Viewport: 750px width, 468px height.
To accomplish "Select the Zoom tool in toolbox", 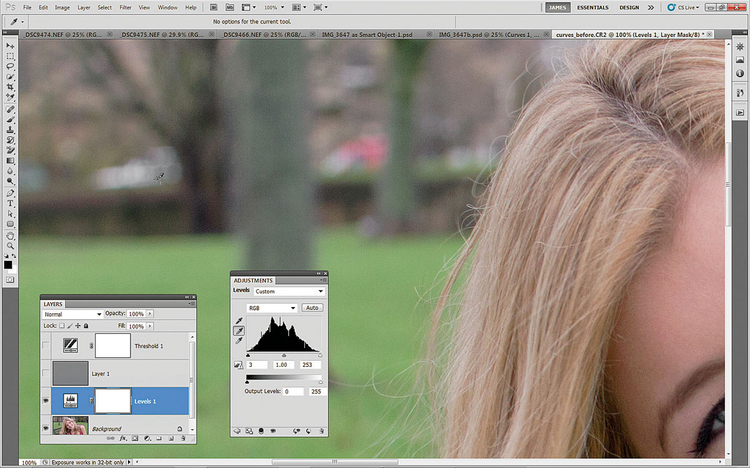I will 10,246.
